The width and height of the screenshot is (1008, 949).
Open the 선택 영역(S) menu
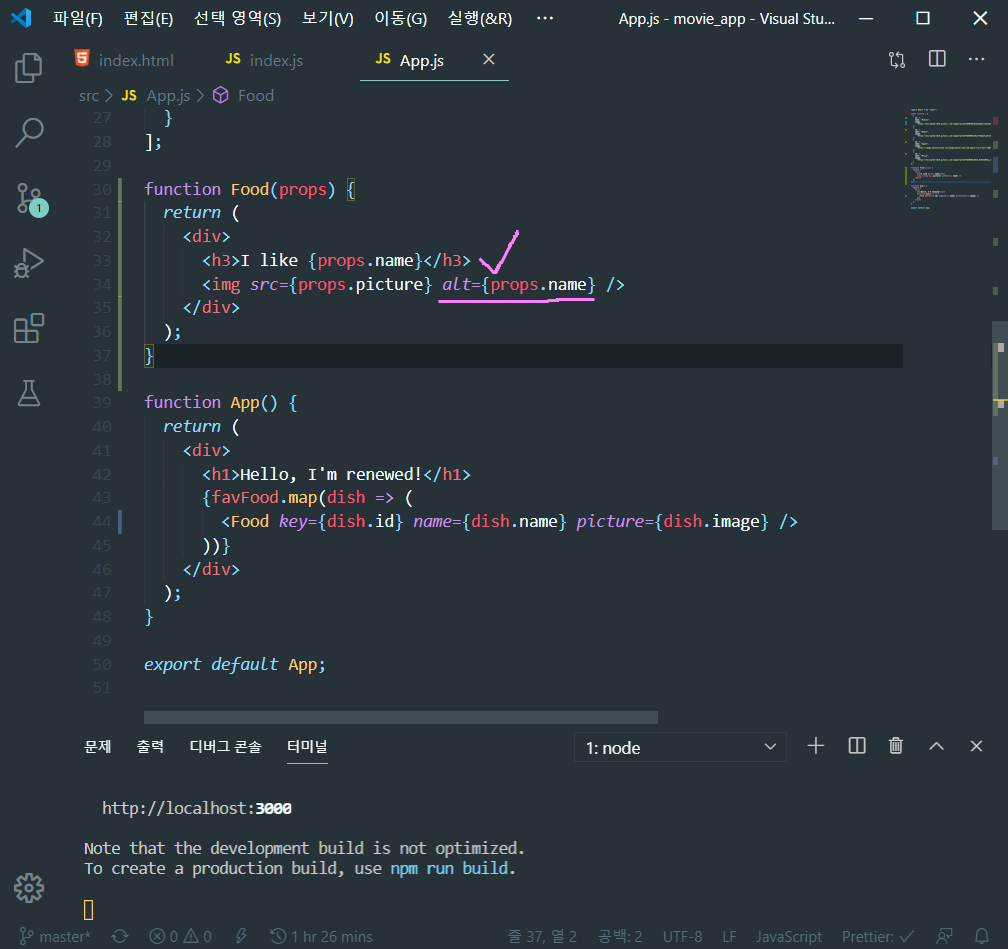pos(238,18)
